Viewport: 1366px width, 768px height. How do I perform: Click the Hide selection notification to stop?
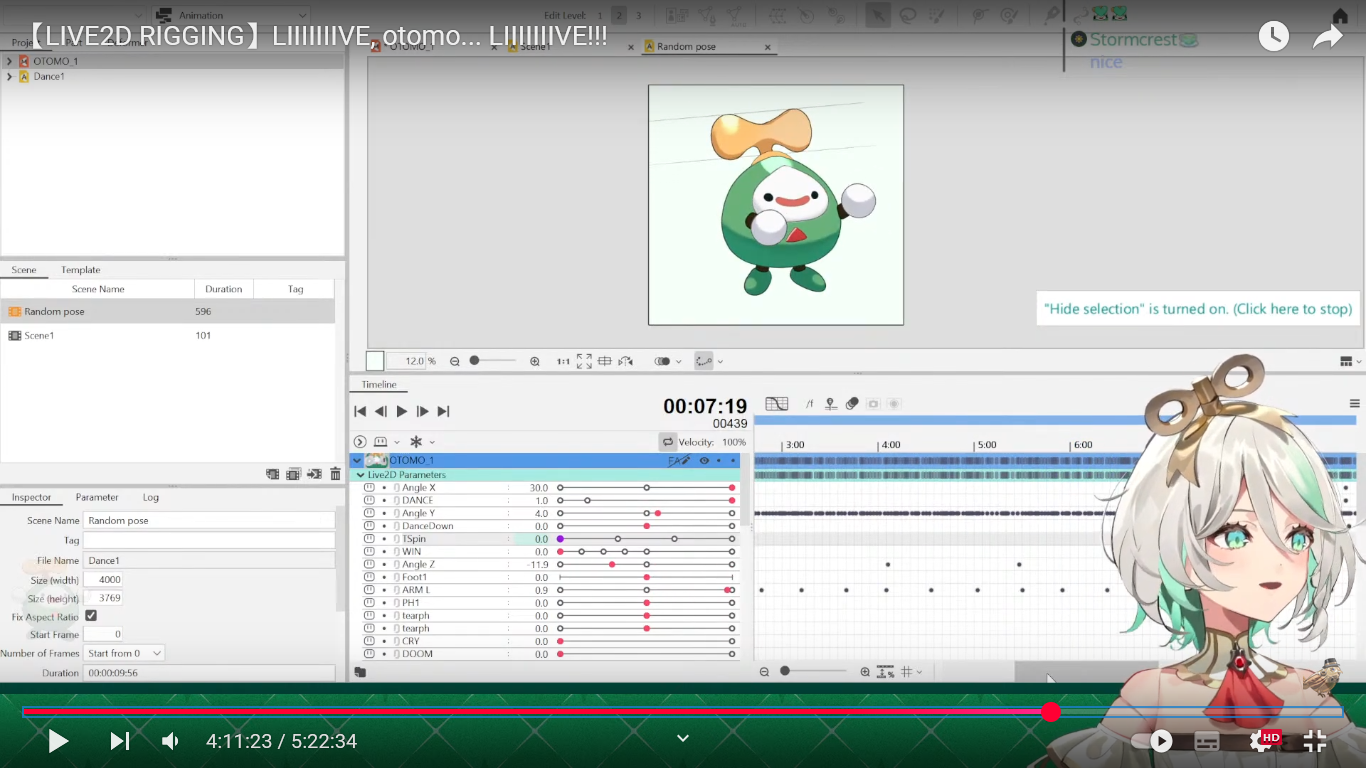[1197, 309]
